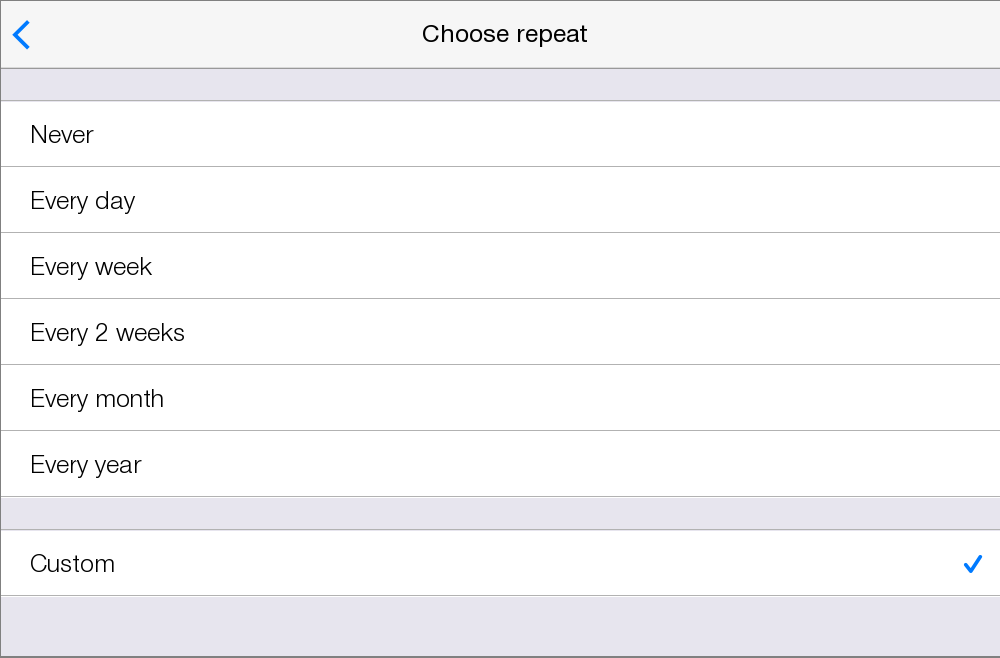Tap the Every month label
This screenshot has height=658, width=1000.
coord(97,399)
